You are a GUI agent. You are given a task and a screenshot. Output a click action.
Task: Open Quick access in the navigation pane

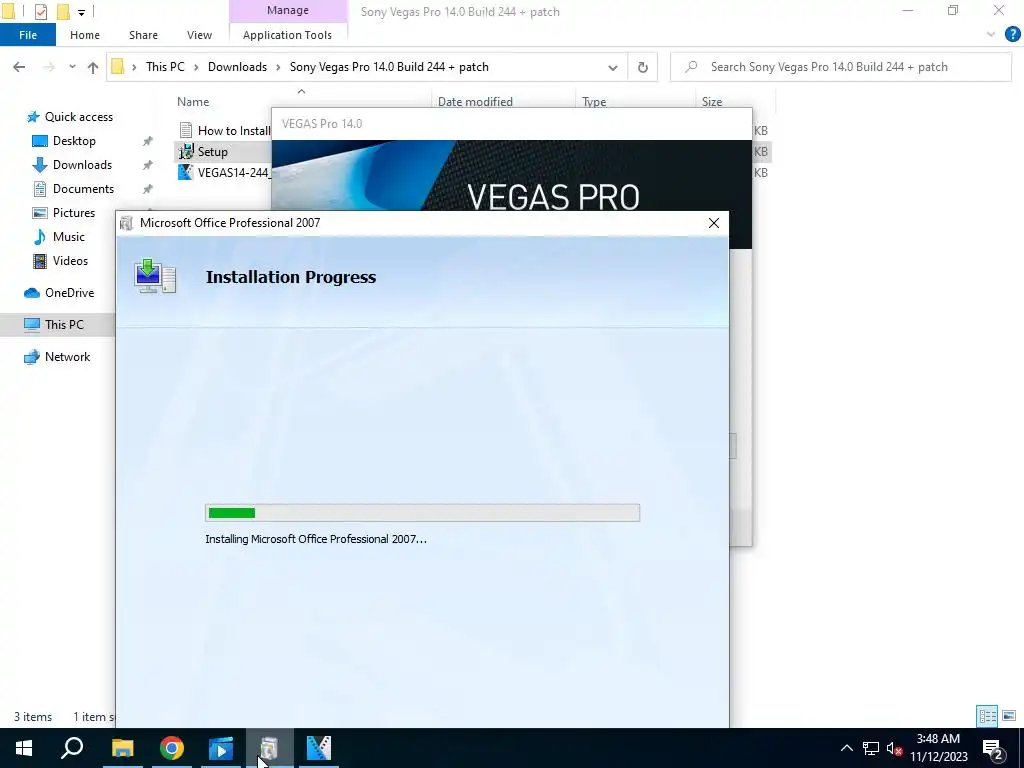pyautogui.click(x=78, y=117)
